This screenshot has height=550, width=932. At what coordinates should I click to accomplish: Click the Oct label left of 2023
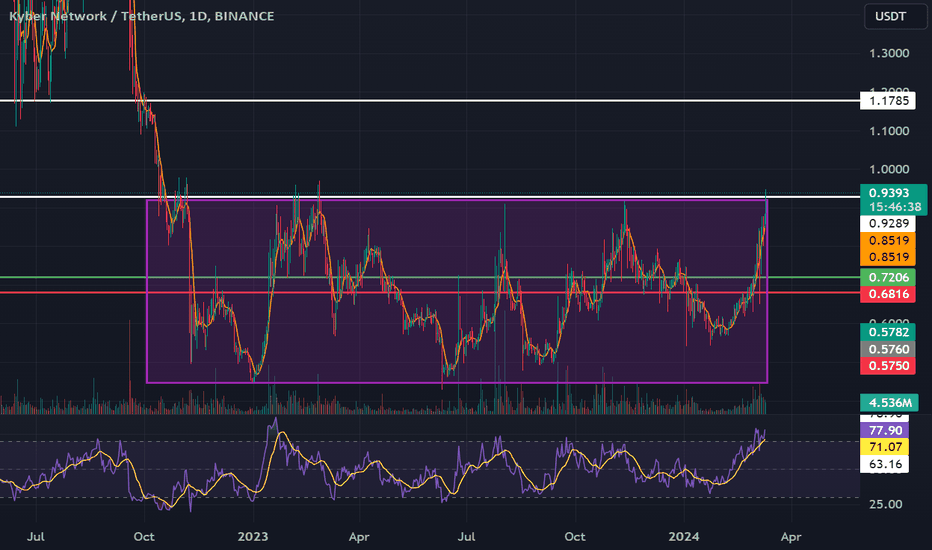coord(144,536)
